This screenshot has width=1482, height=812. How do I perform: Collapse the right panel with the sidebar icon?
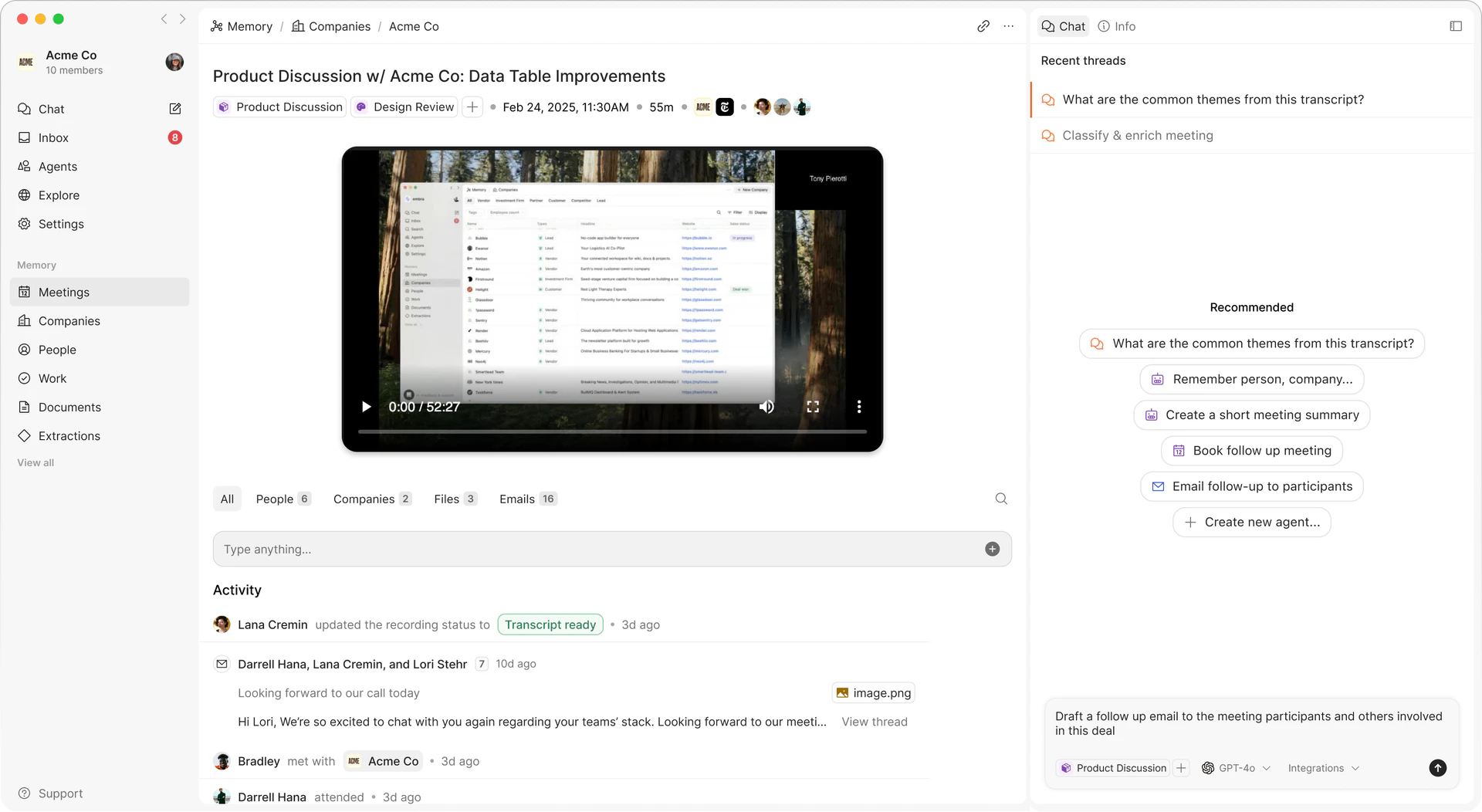1456,25
